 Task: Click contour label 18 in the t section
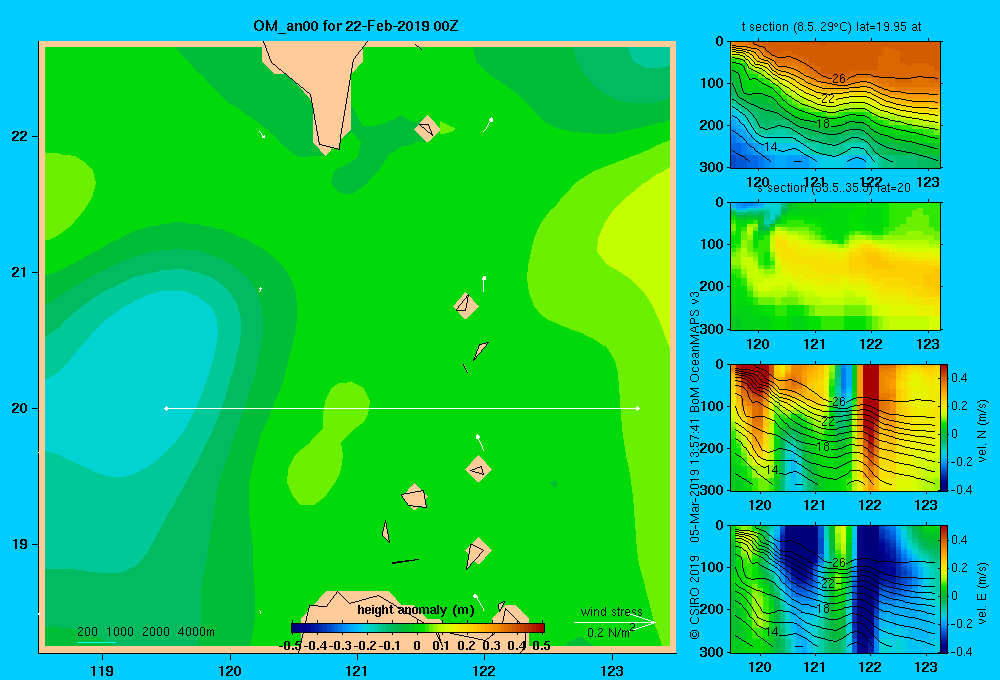click(823, 123)
